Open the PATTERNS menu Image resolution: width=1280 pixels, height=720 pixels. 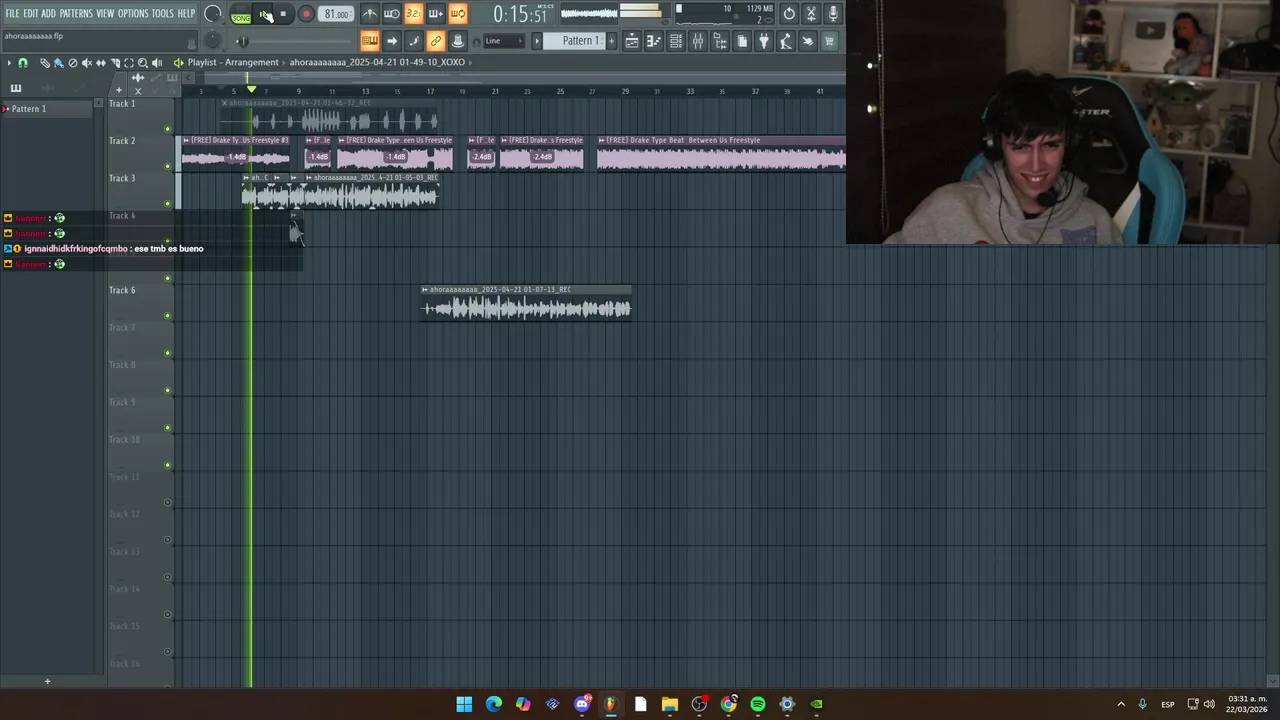coord(76,13)
